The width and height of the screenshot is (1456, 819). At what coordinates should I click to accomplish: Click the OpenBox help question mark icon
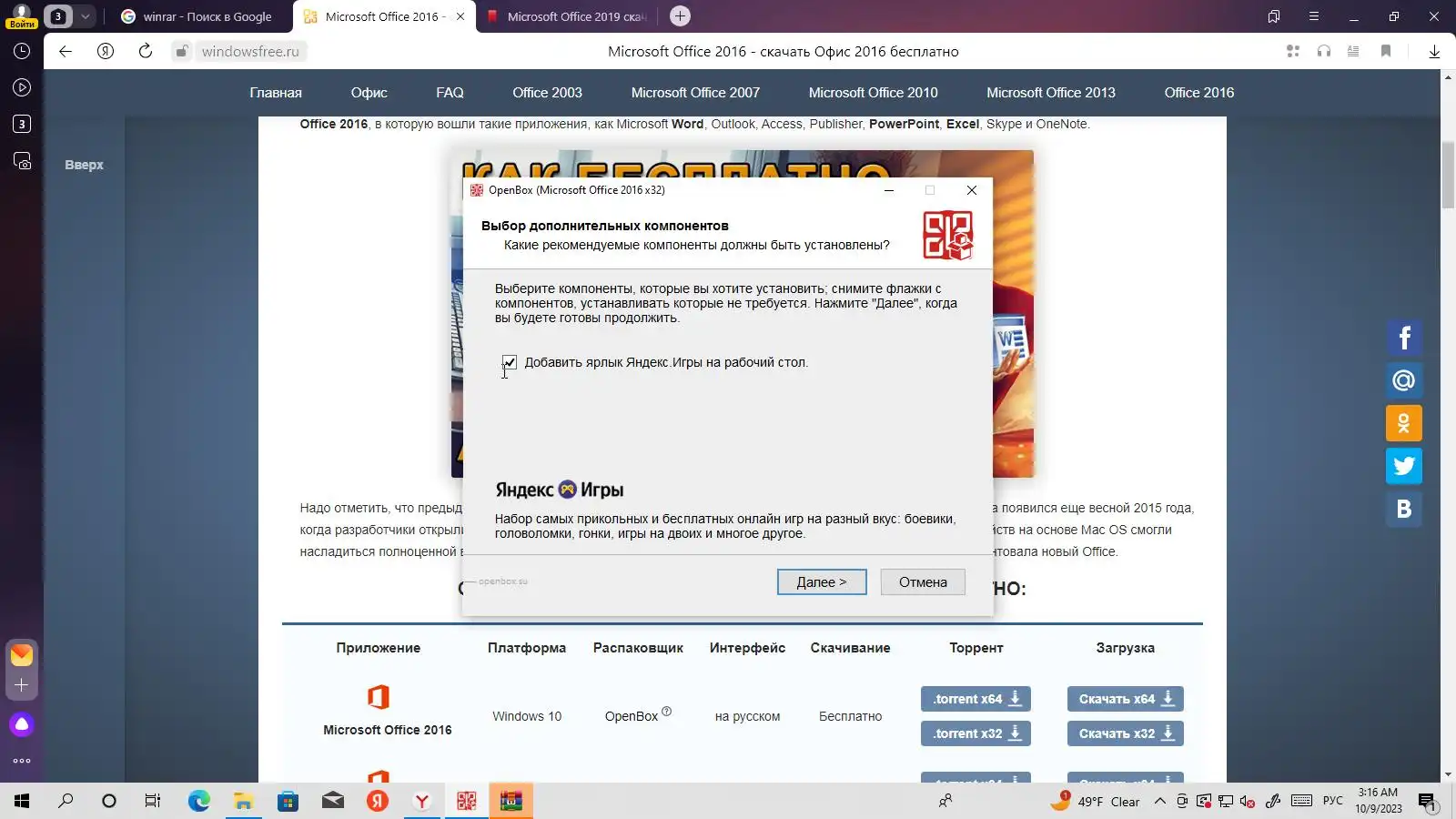tap(666, 712)
